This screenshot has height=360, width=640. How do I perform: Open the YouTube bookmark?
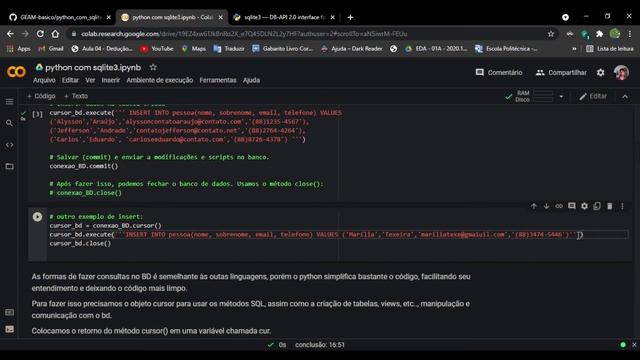(x=157, y=49)
